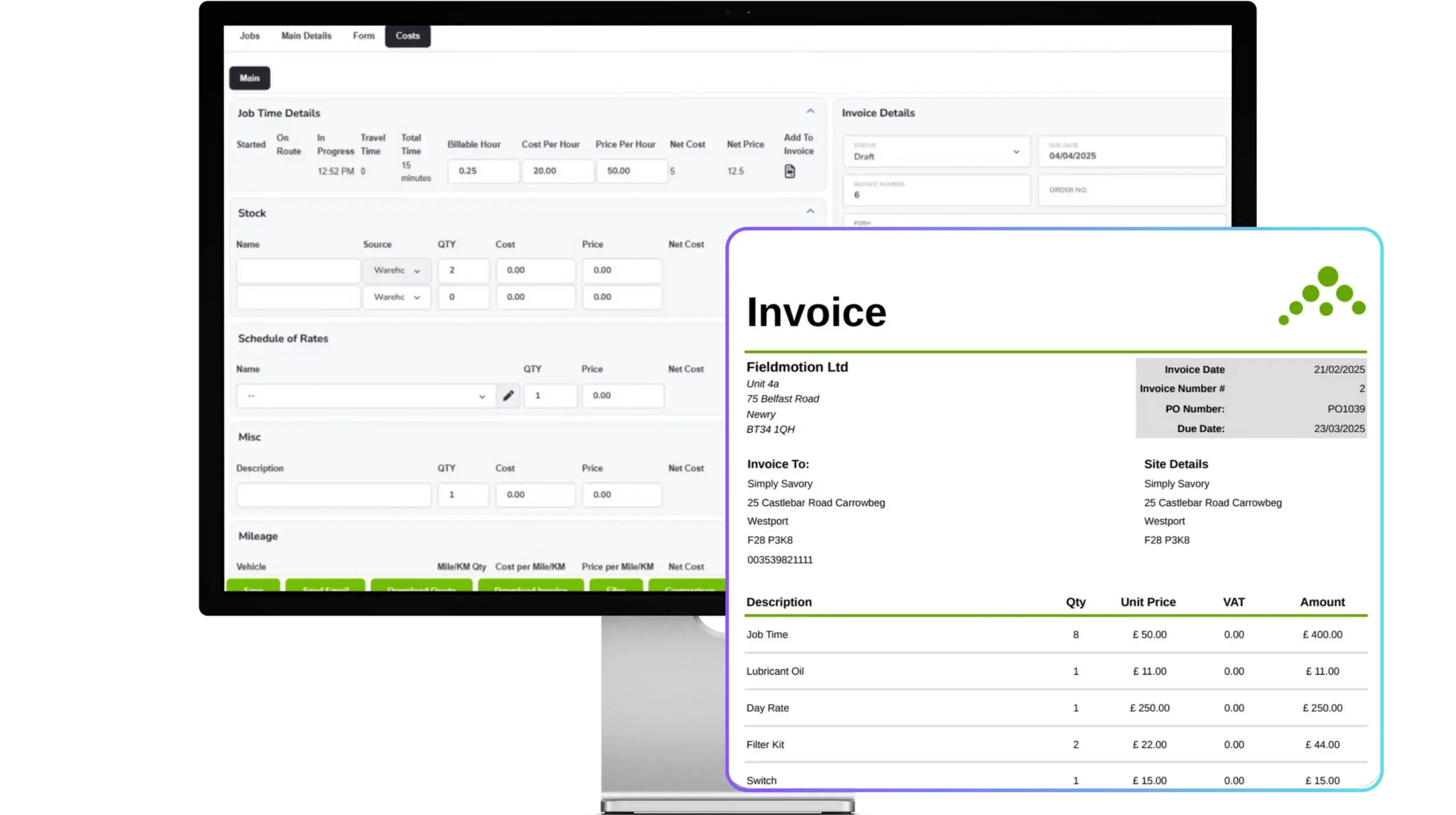1456x815 pixels.
Task: Click the green dotted logo on the invoice
Action: pos(1322,296)
